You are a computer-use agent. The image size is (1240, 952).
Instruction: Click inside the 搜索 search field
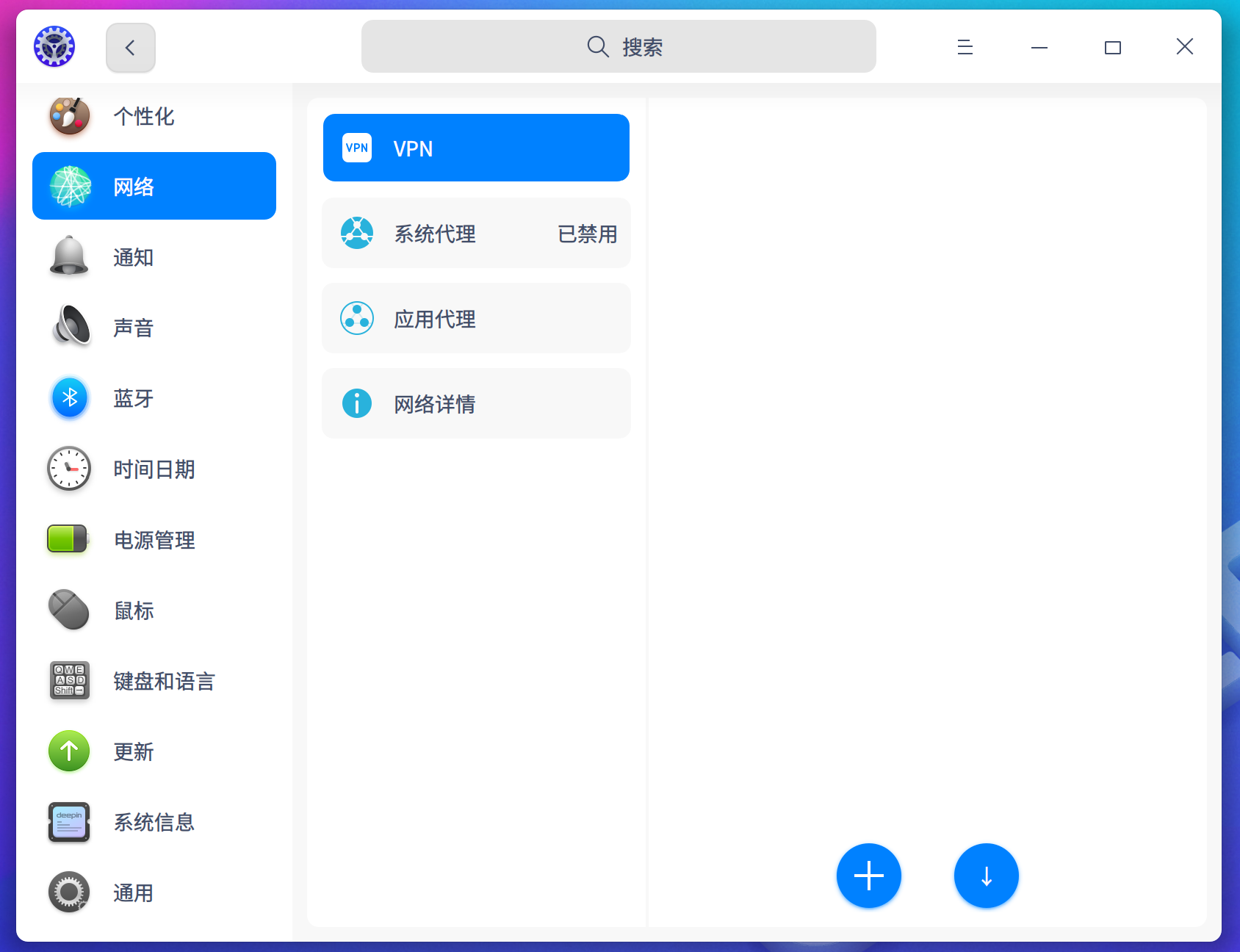coord(619,46)
